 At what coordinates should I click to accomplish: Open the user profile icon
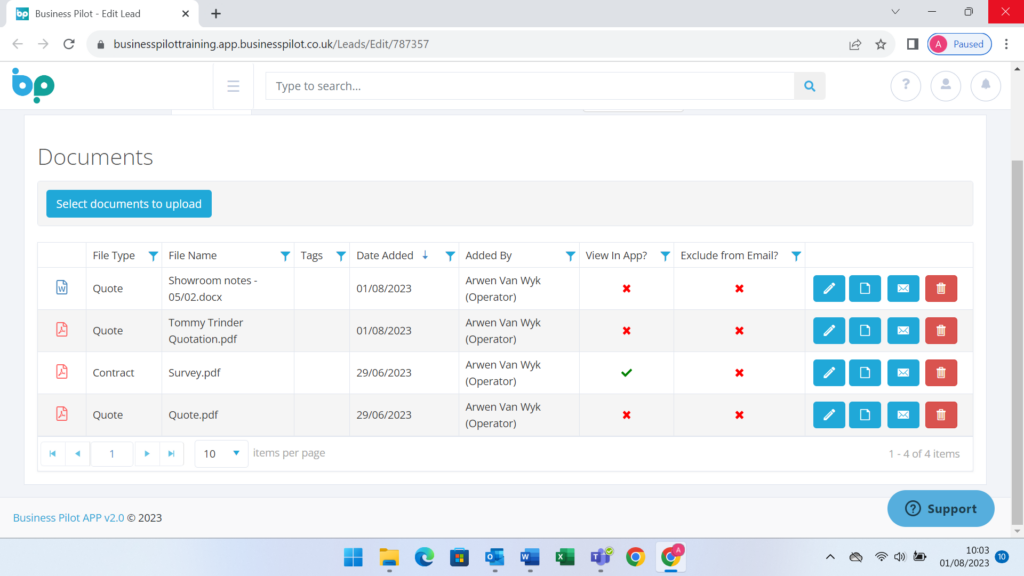945,86
